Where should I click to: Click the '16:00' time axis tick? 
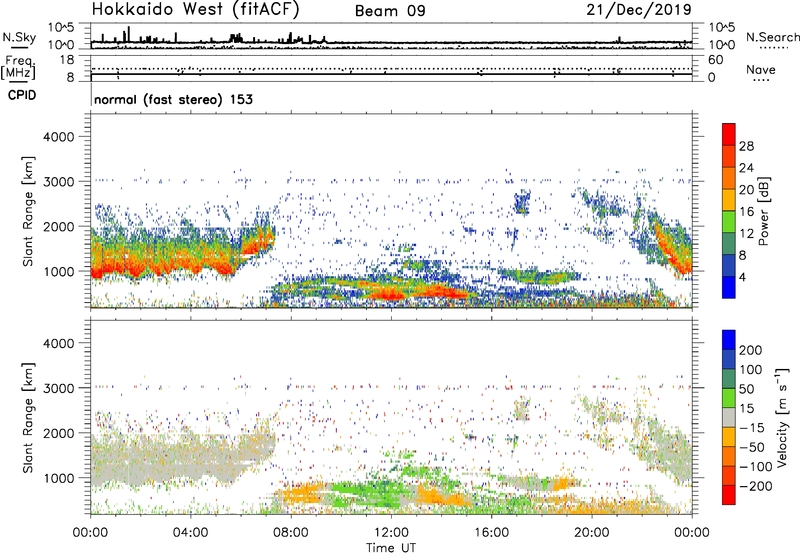pos(491,533)
